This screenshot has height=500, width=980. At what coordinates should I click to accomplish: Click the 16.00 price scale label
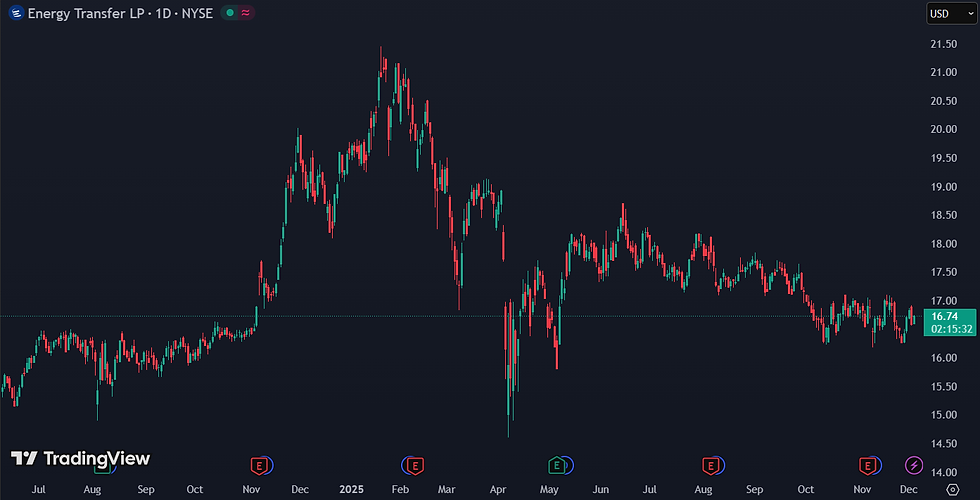pos(943,358)
